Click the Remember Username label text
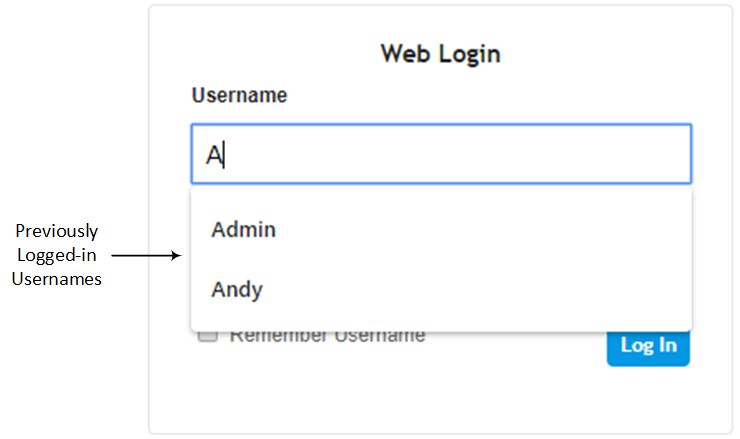Image resolution: width=740 pixels, height=439 pixels. (x=327, y=336)
